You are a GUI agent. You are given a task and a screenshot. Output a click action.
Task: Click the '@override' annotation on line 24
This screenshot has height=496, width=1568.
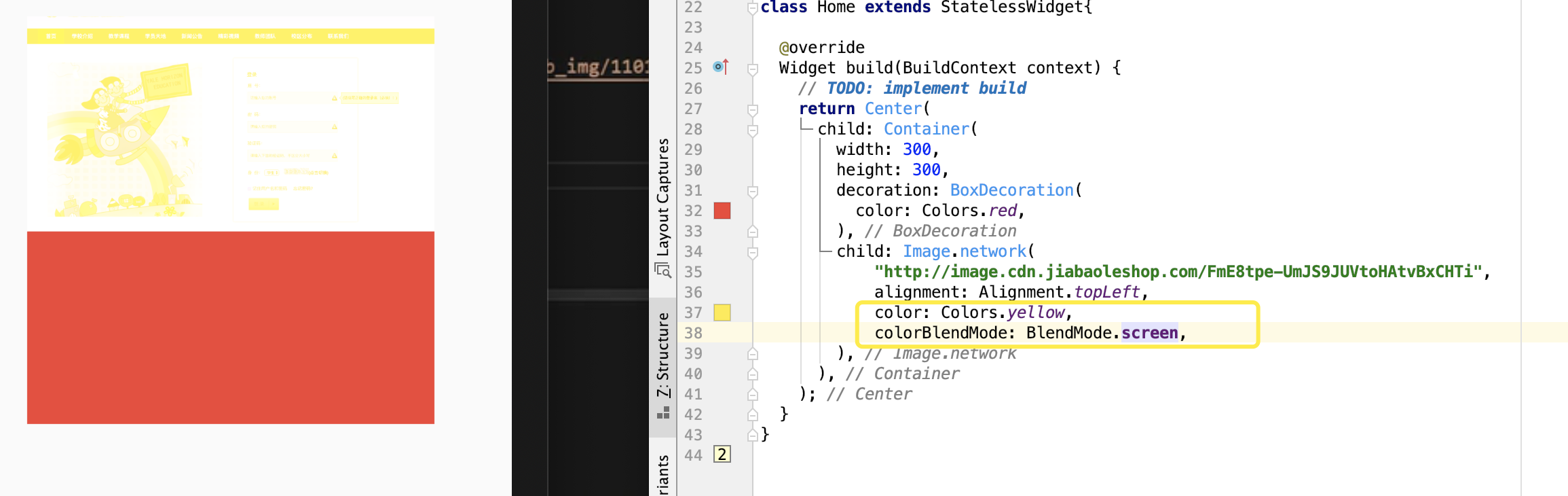coord(822,48)
